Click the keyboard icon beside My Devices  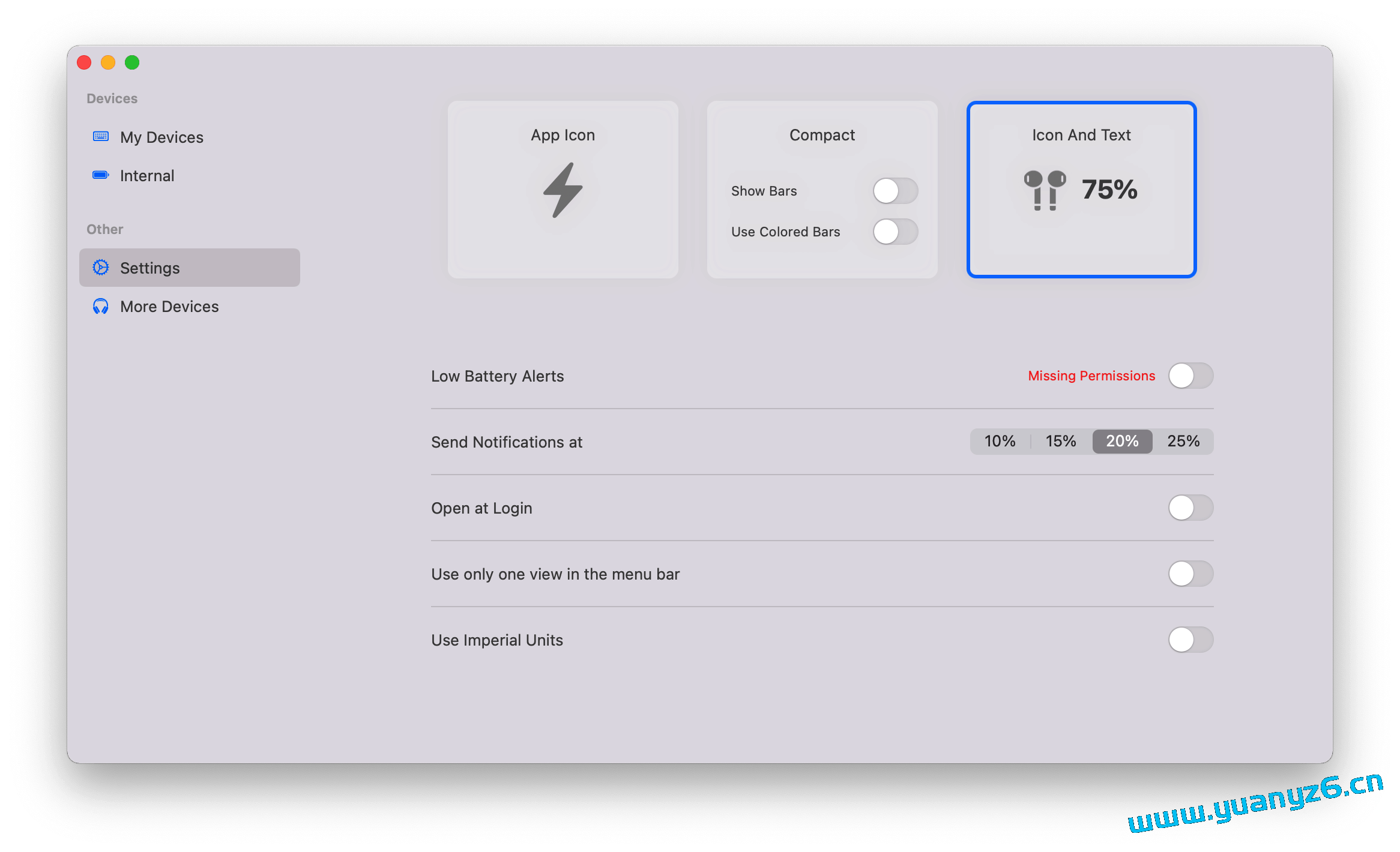101,137
